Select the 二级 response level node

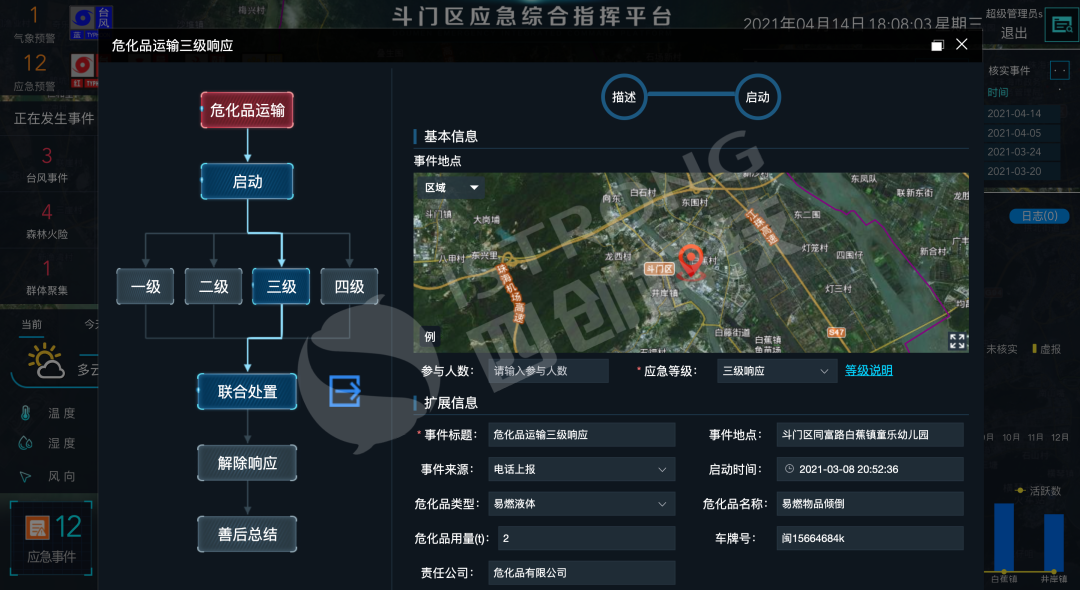tap(214, 287)
